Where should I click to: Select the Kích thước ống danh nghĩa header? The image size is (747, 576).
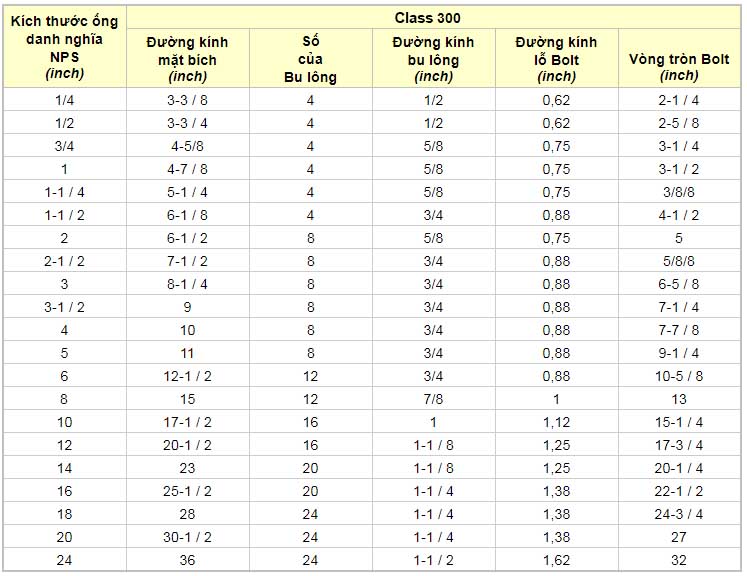tap(64, 46)
